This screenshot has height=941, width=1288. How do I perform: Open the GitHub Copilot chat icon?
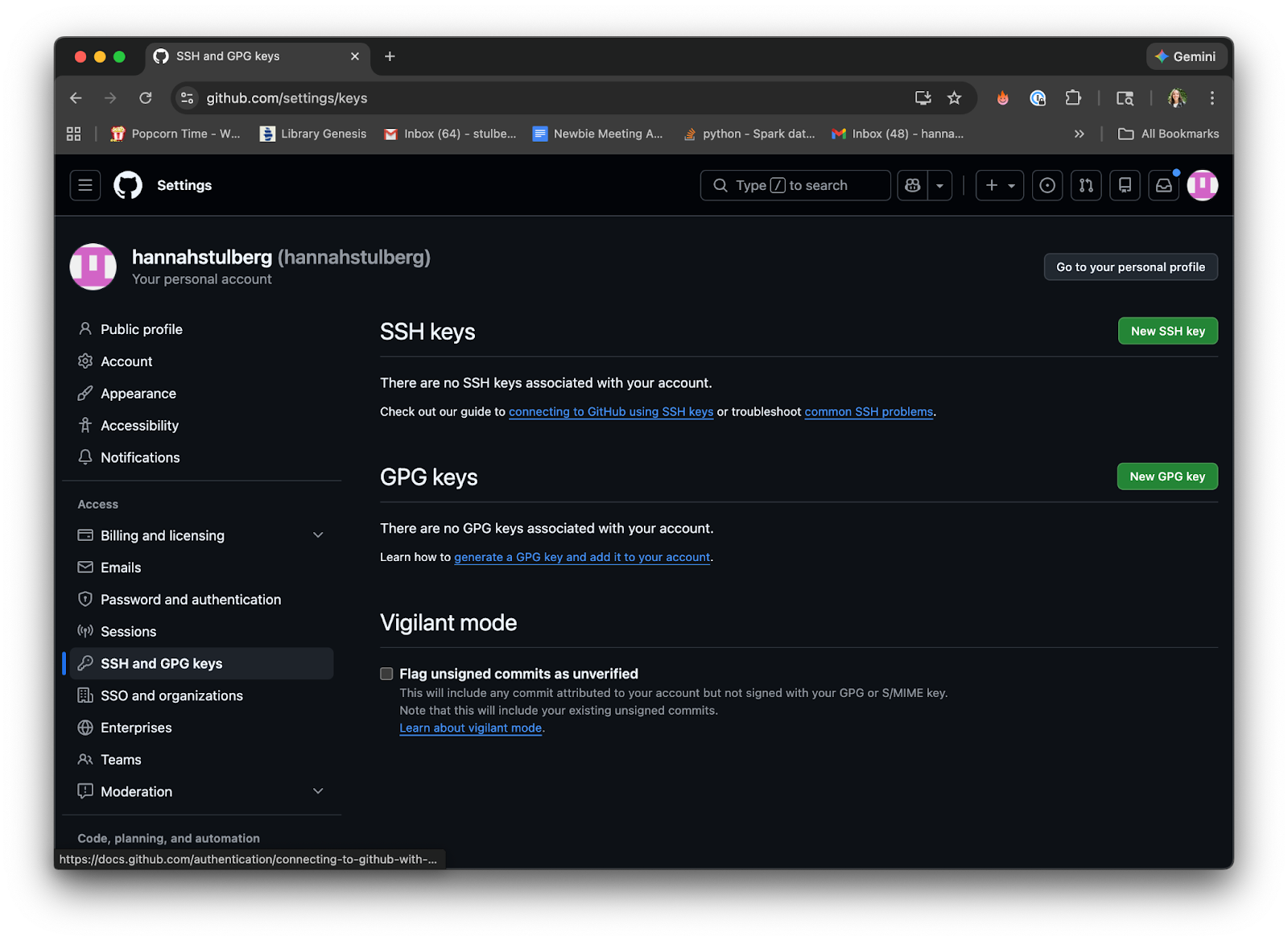point(911,185)
